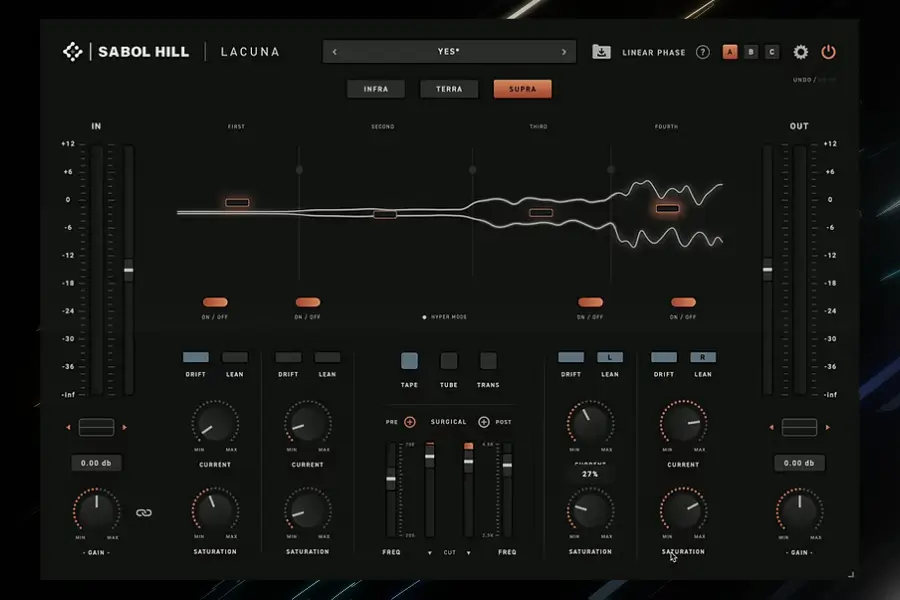Toggle the fourth band ON / OFF switch
The width and height of the screenshot is (900, 600).
click(683, 302)
